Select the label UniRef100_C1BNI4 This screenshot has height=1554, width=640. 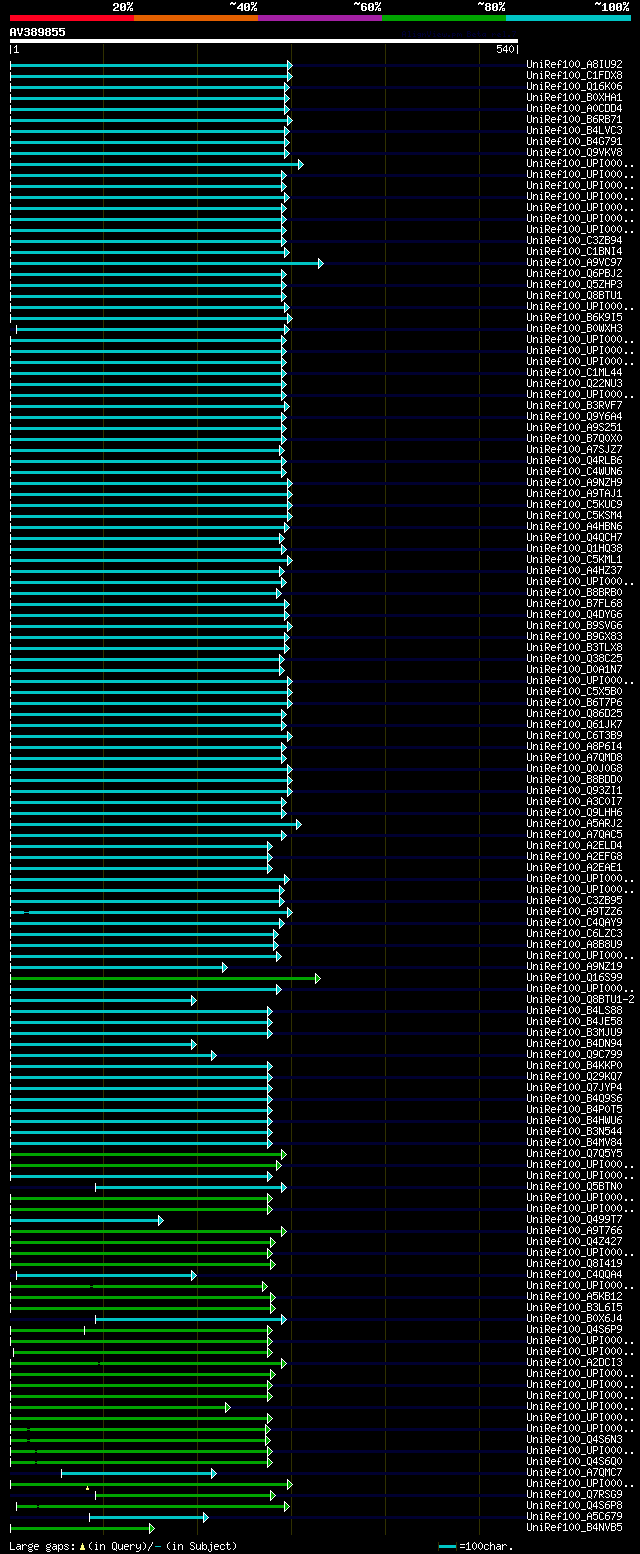(x=574, y=251)
